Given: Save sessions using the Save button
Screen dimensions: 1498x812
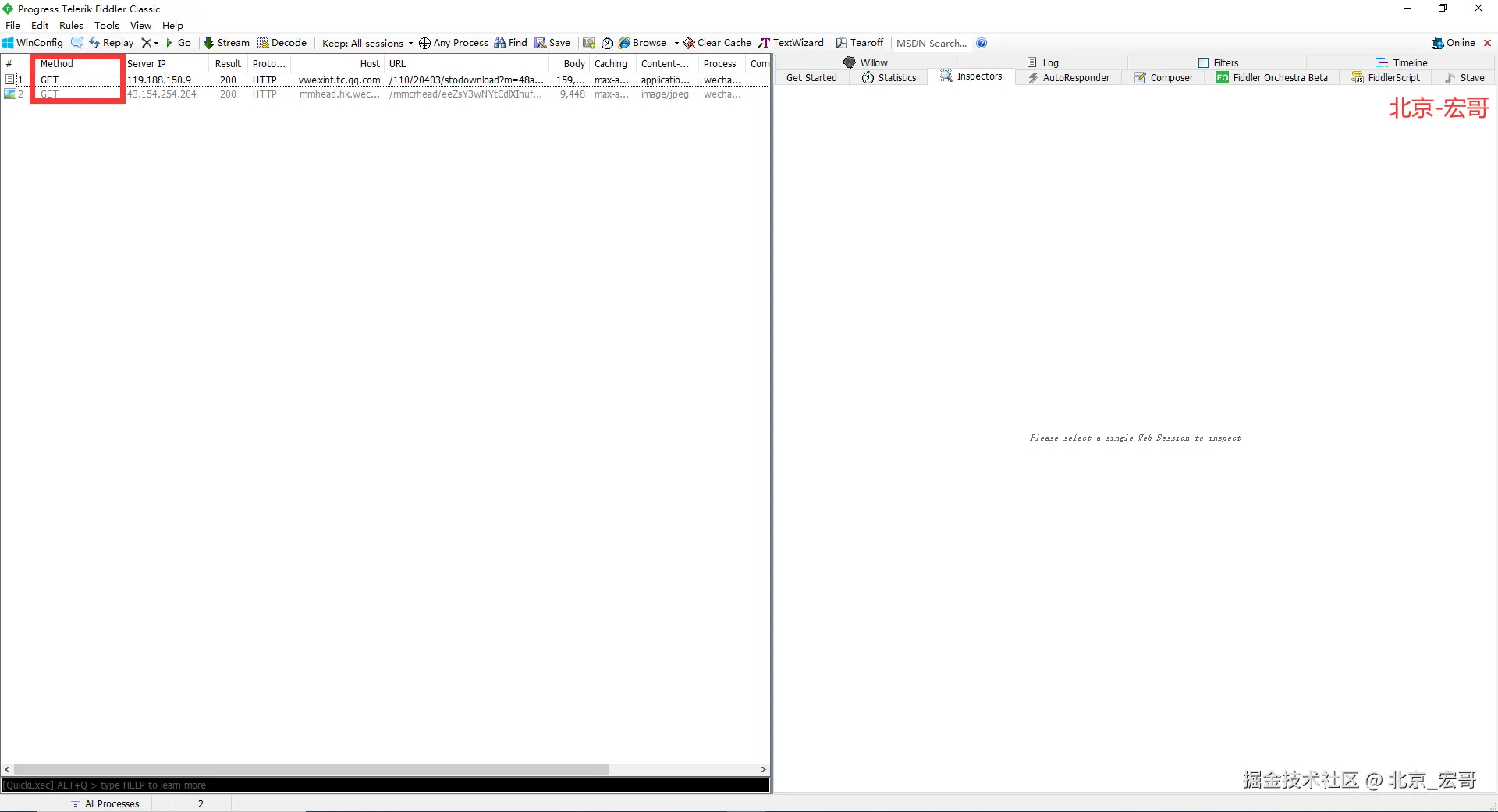Looking at the screenshot, I should pos(552,43).
